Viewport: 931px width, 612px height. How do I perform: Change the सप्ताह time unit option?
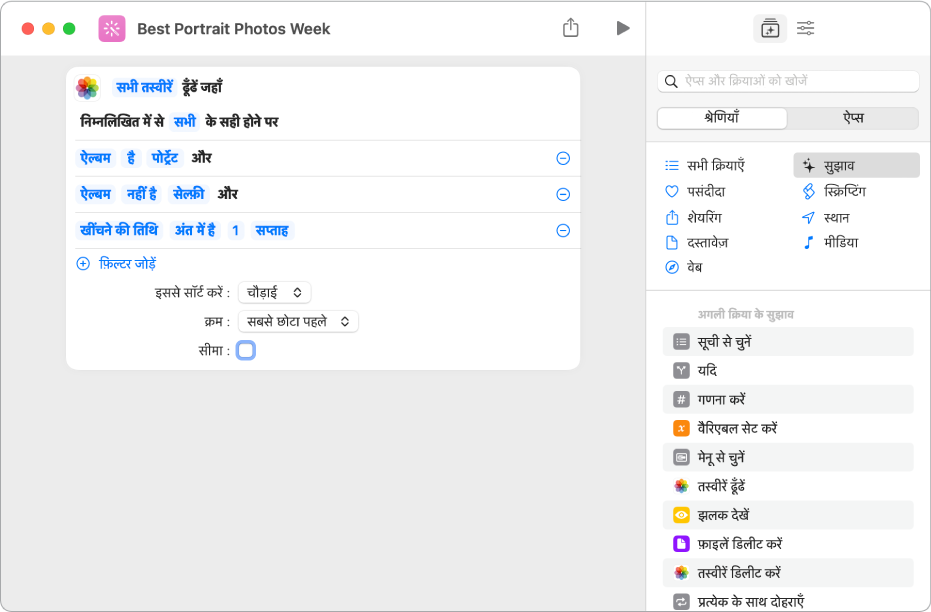click(272, 230)
